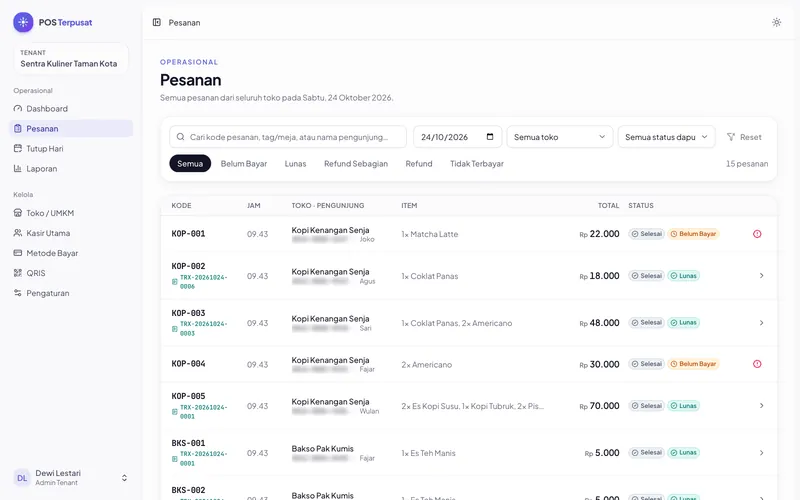Viewport: 800px width, 500px height.
Task: Open Dashboard from the sidebar
Action: [x=71, y=109]
